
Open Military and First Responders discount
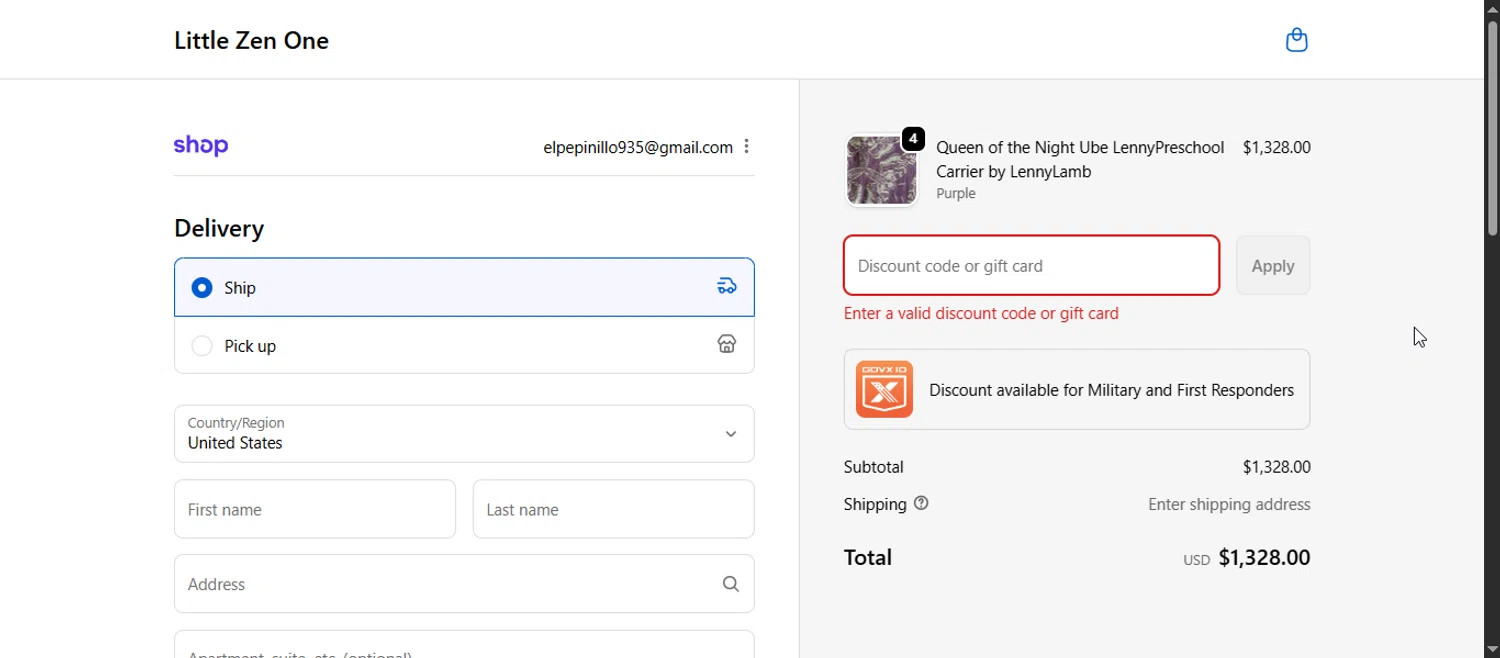(1077, 389)
